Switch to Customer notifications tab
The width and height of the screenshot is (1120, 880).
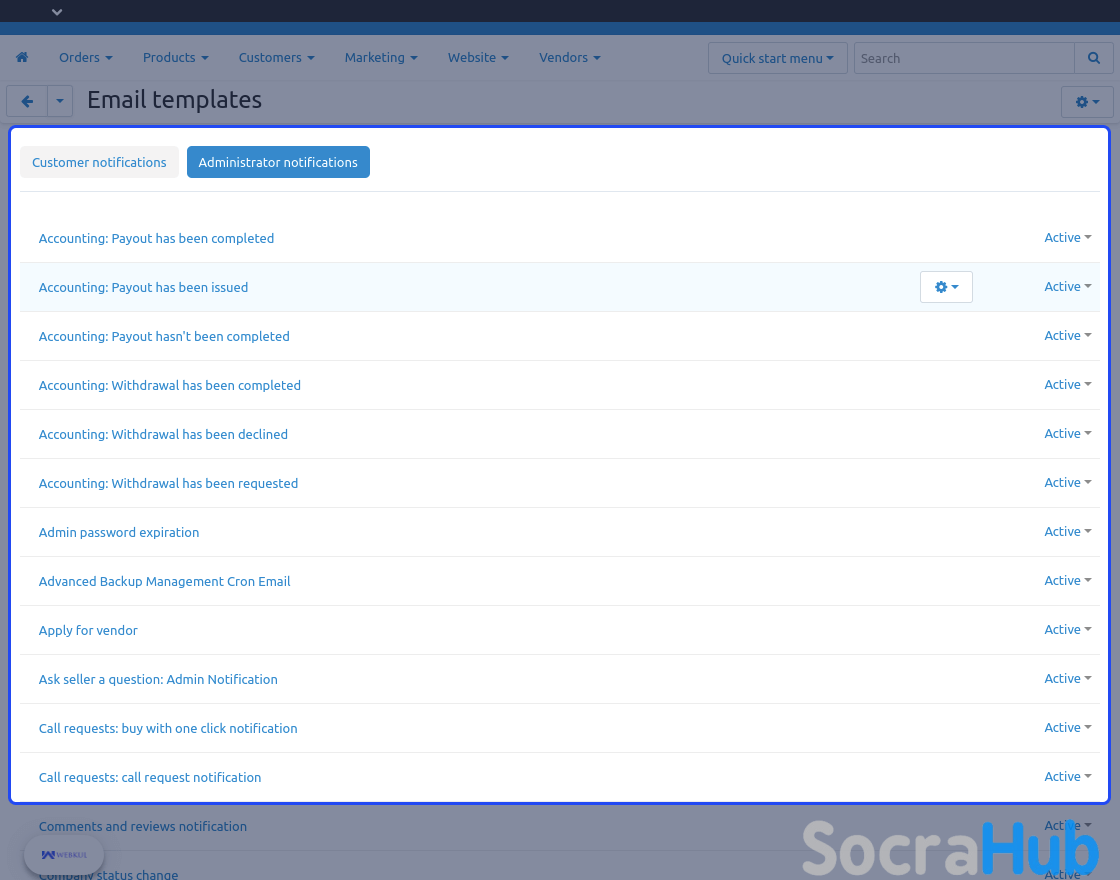point(99,162)
